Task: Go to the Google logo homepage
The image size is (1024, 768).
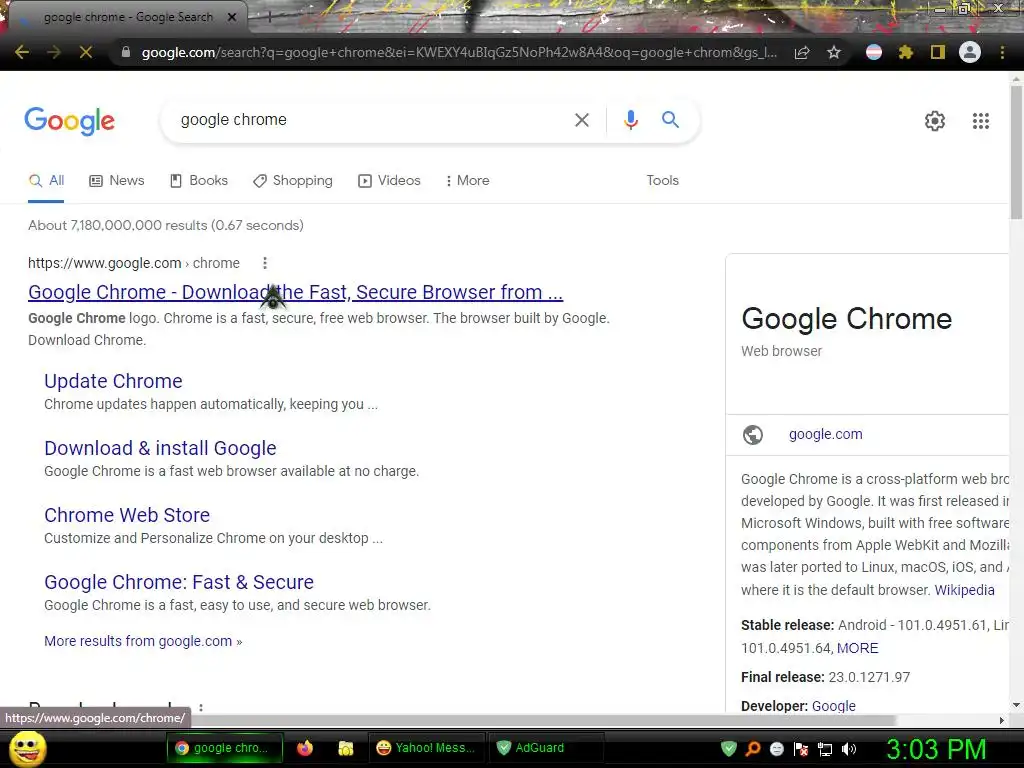Action: coord(69,121)
